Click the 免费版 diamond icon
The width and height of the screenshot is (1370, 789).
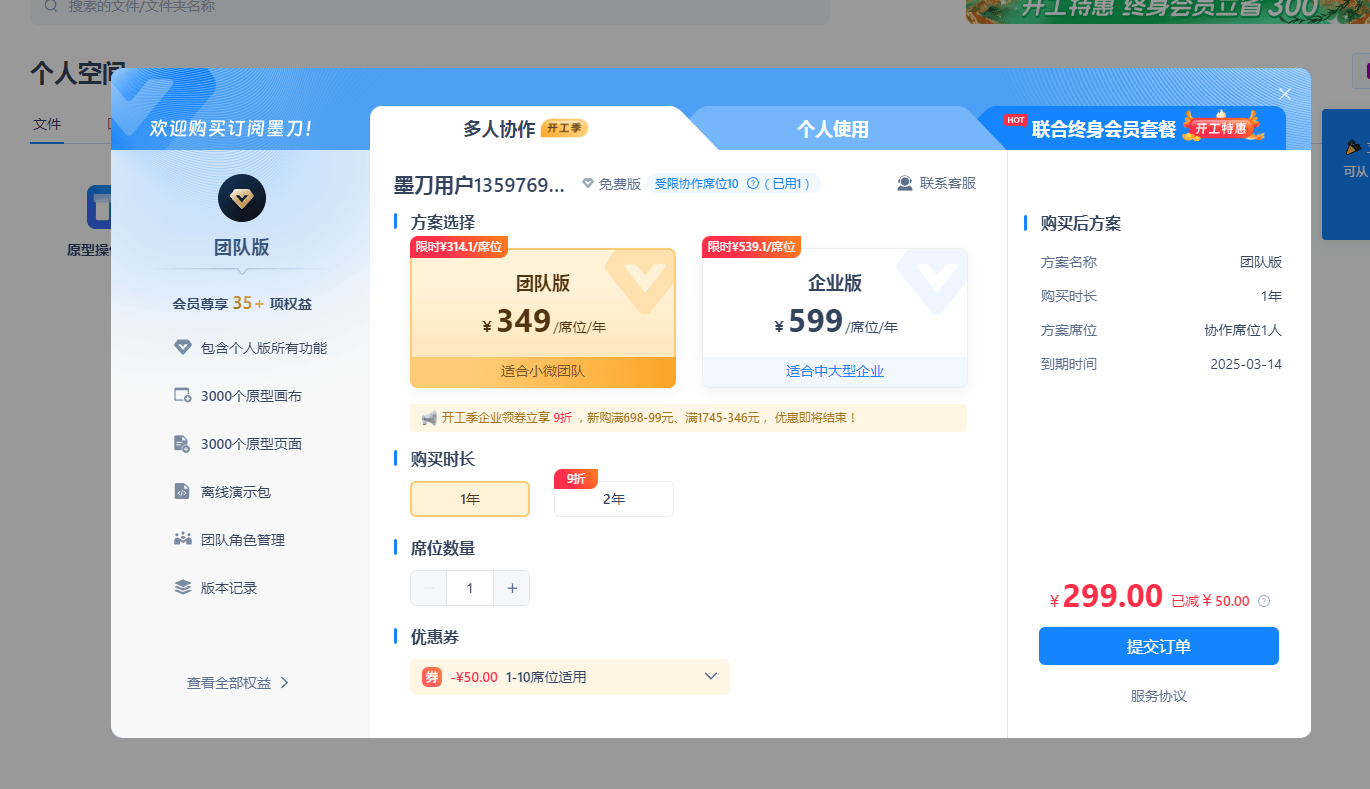point(590,183)
